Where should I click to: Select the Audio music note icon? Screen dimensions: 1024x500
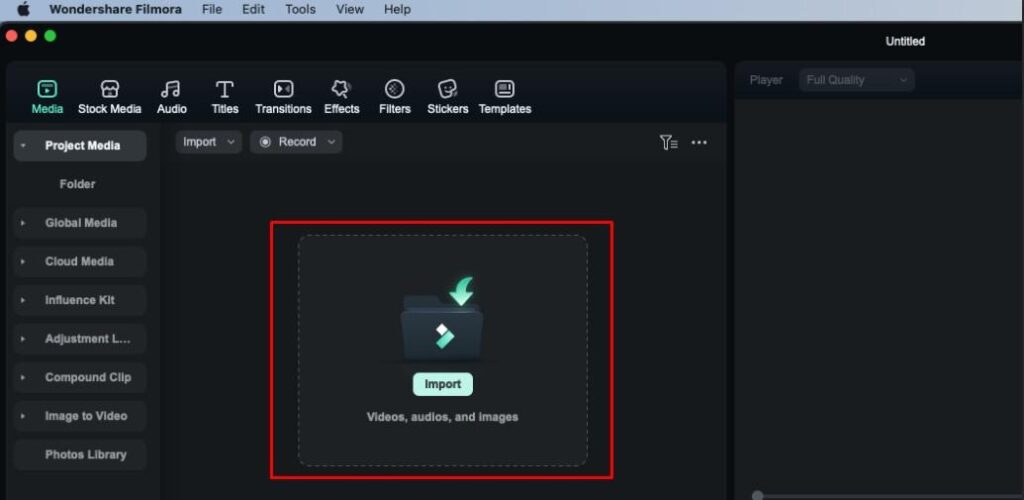[172, 90]
